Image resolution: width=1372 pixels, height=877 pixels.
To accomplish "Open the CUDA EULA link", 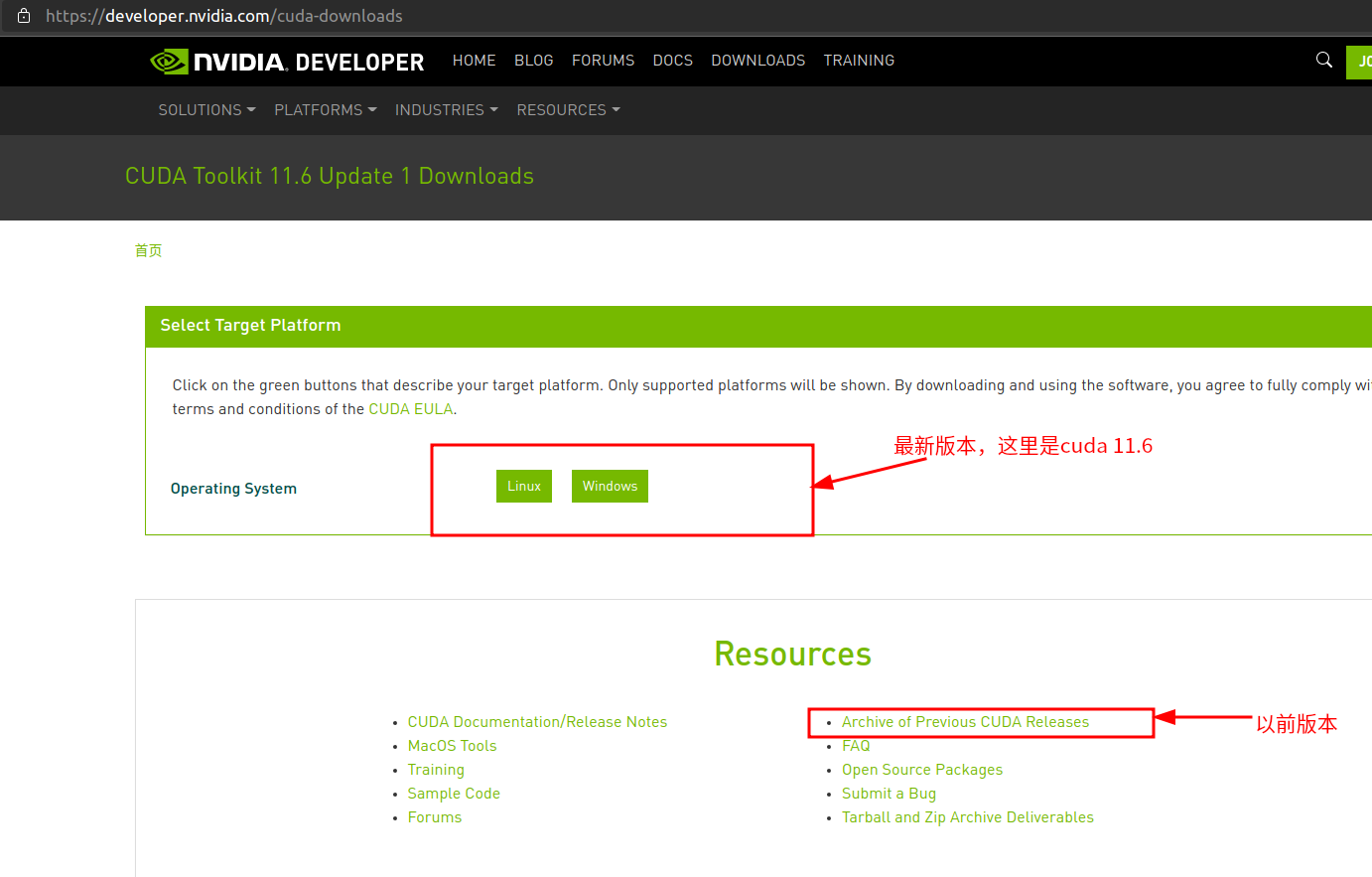I will (411, 409).
